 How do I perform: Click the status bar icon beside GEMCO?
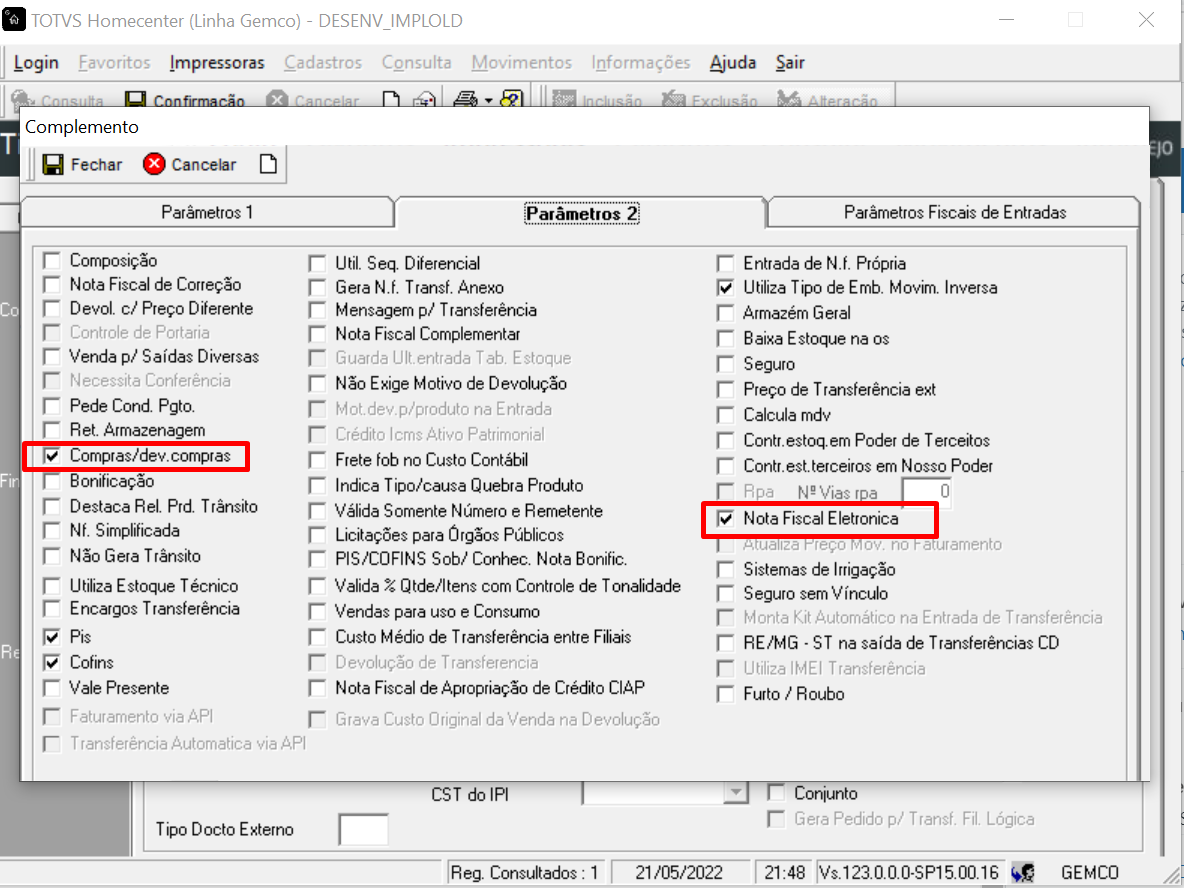[x=1022, y=872]
